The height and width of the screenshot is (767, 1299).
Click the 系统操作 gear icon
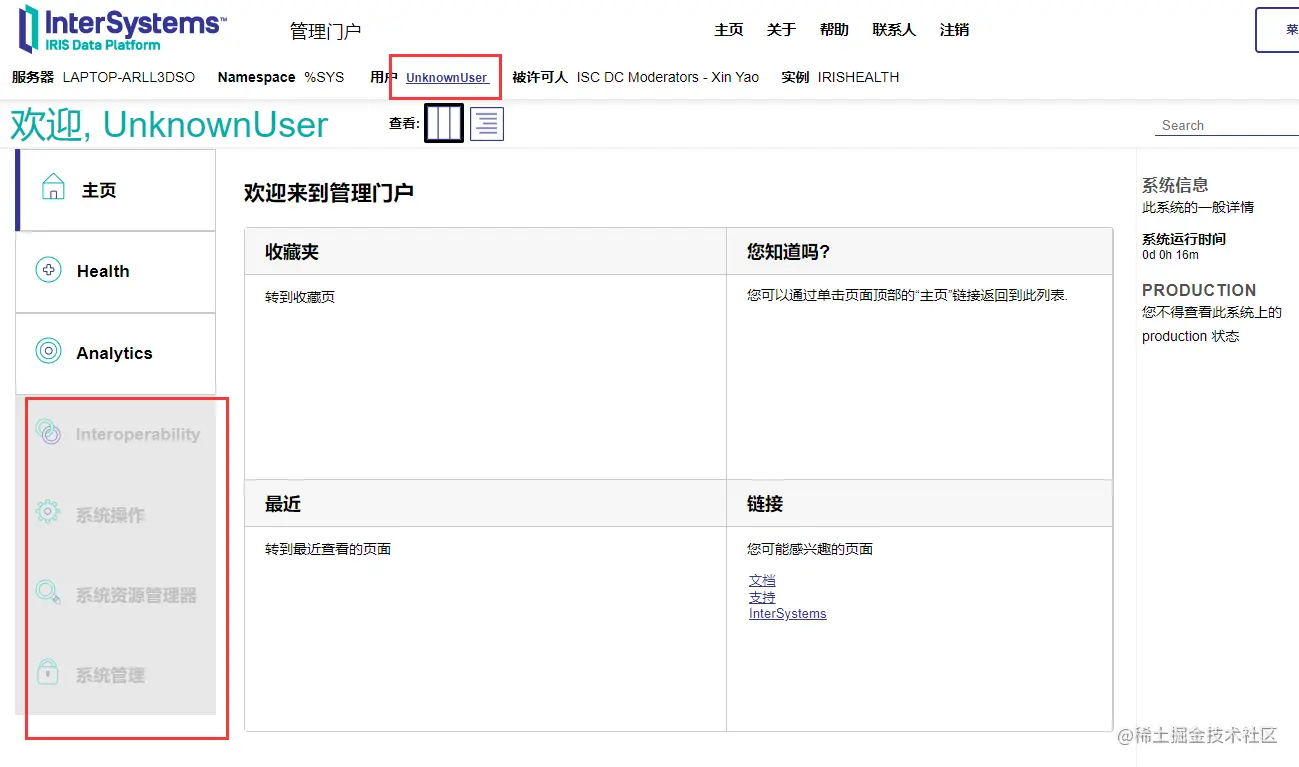point(48,513)
